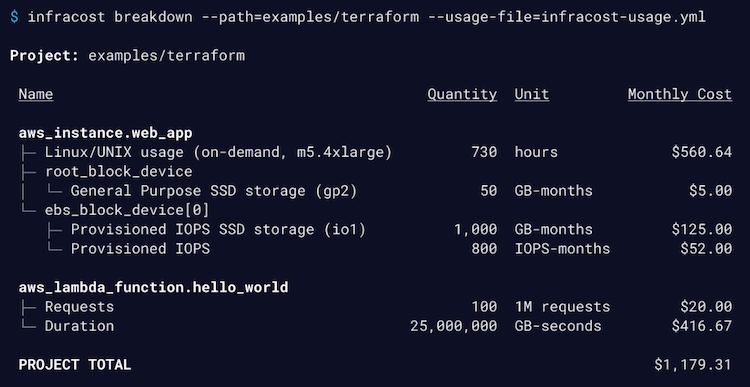The image size is (750, 387).
Task: Click the root_block_device tree node
Action: [x=119, y=171]
